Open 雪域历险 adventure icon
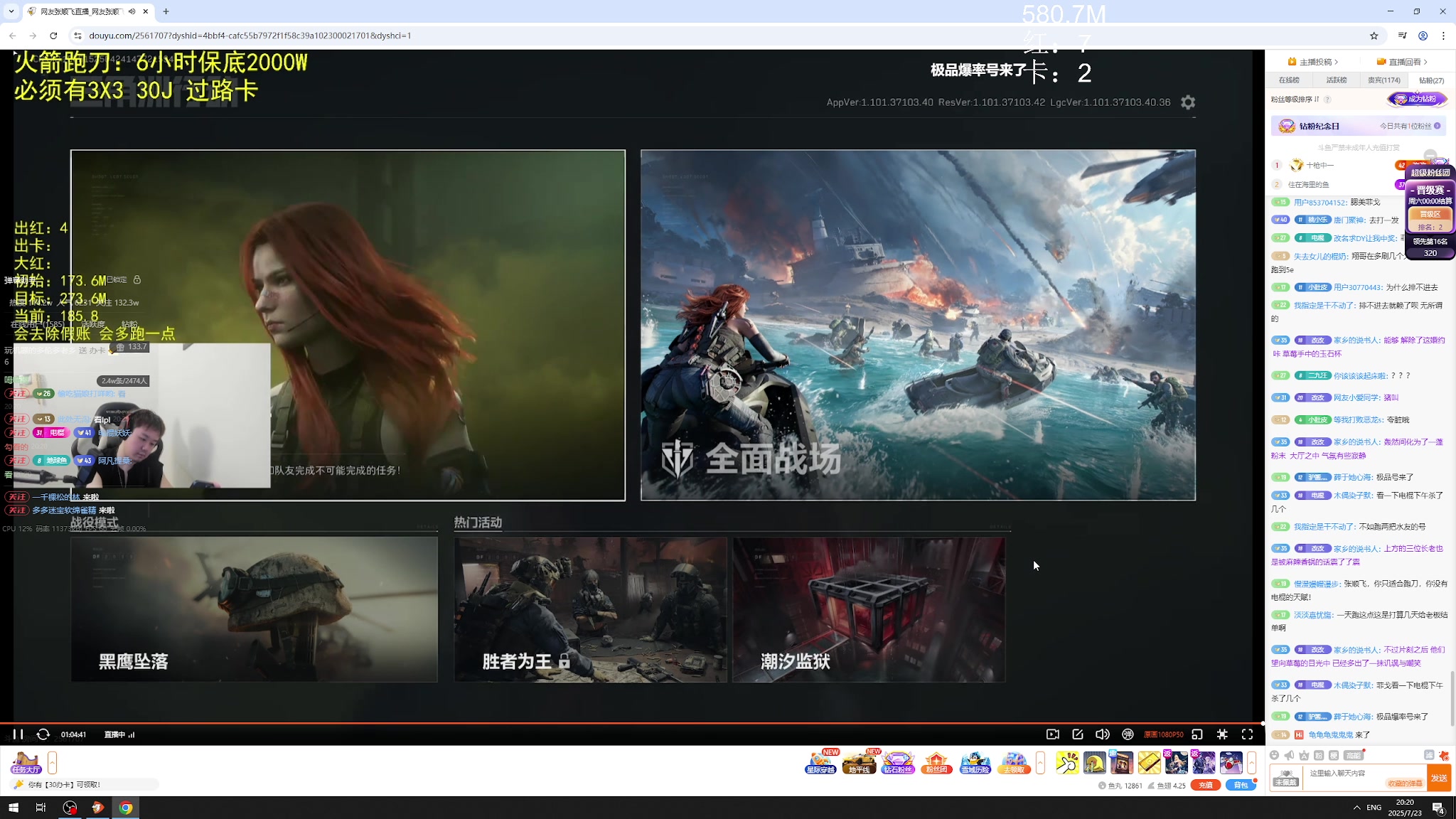Image resolution: width=1456 pixels, height=819 pixels. click(975, 763)
